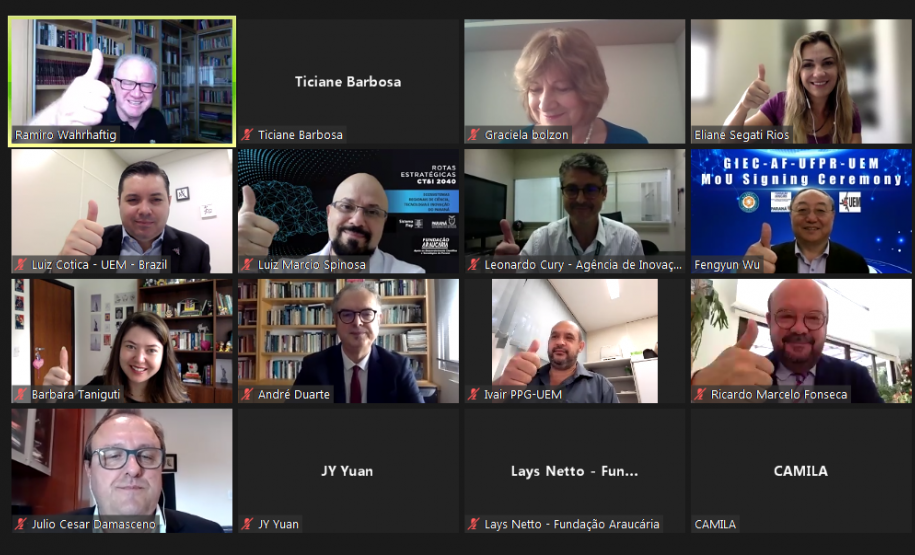The height and width of the screenshot is (555, 915).
Task: Click muted mic icon beside André Duarte
Action: (247, 394)
